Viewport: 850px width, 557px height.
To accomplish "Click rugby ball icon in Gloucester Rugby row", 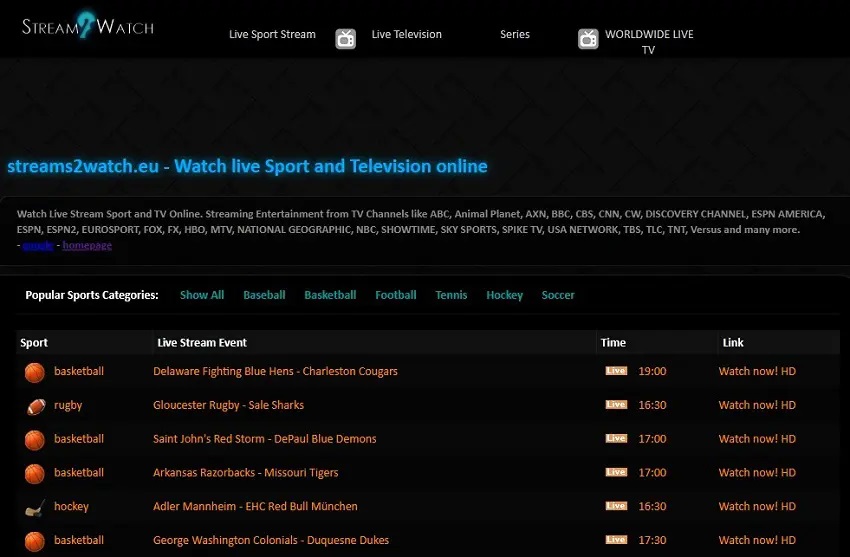I will 36,406.
